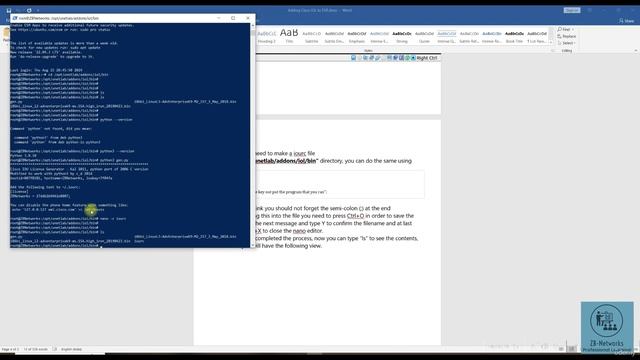
Task: Click the underlined word 'nano' in the document
Action: (x=299, y=231)
